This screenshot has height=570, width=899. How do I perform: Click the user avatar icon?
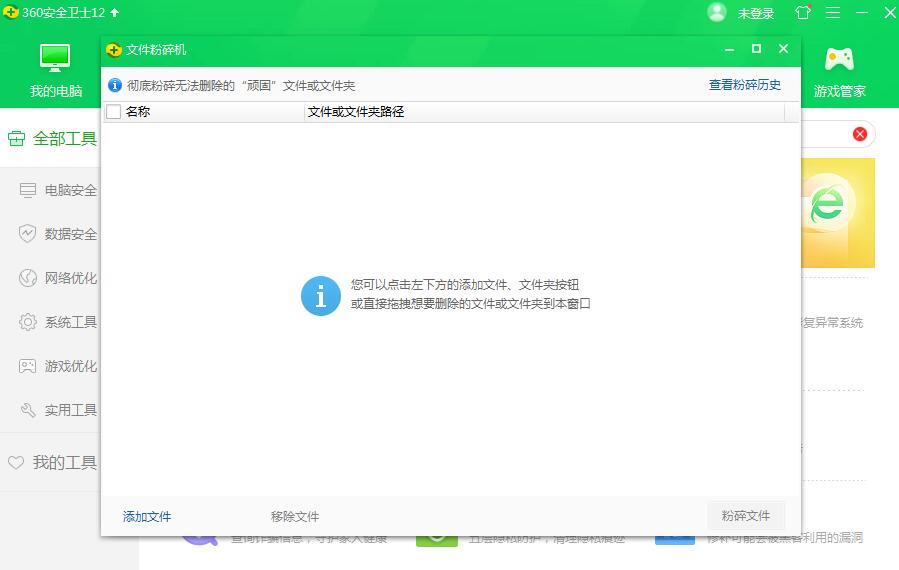point(716,13)
